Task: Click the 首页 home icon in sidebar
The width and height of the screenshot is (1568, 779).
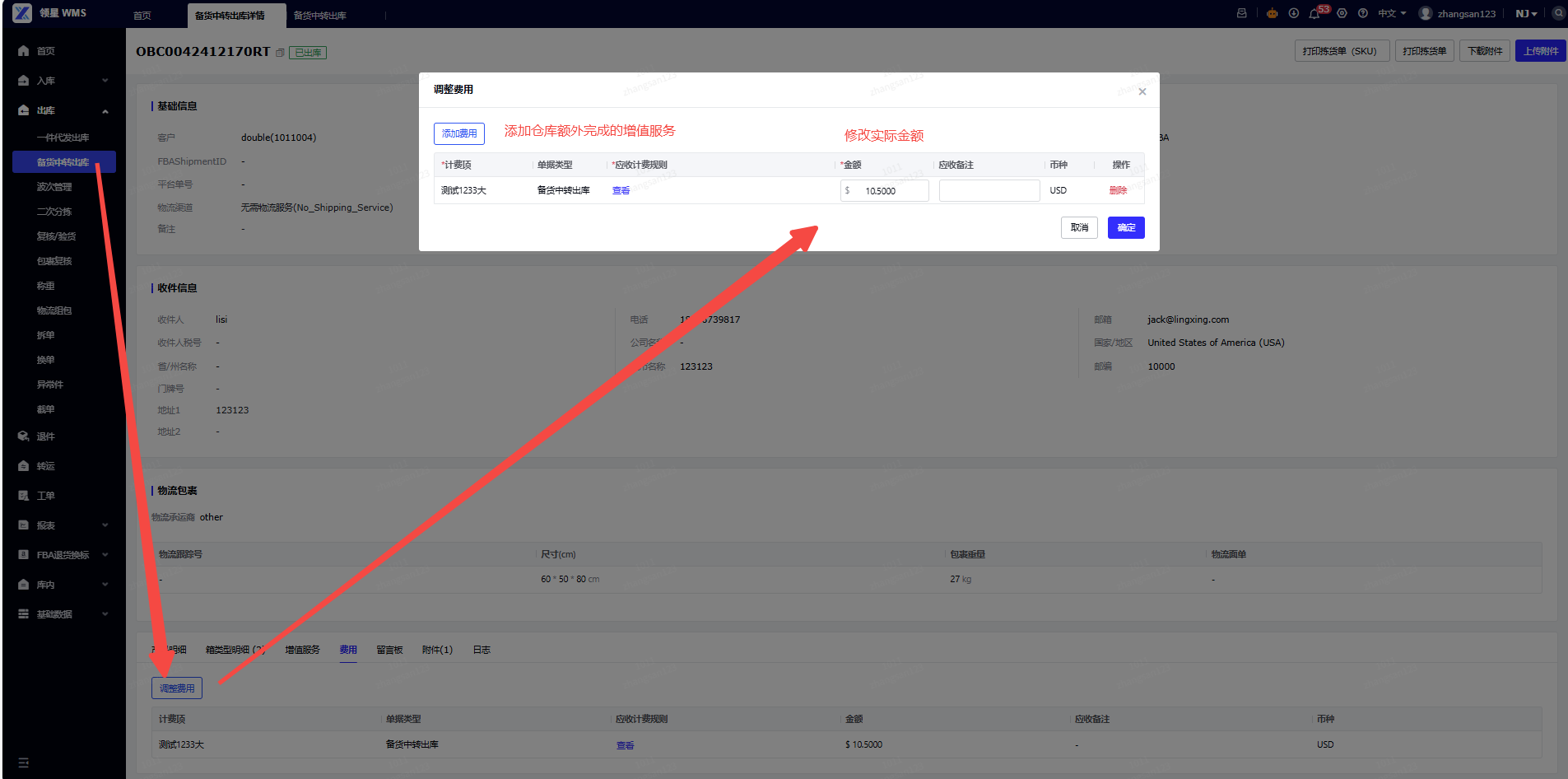Action: pos(23,51)
